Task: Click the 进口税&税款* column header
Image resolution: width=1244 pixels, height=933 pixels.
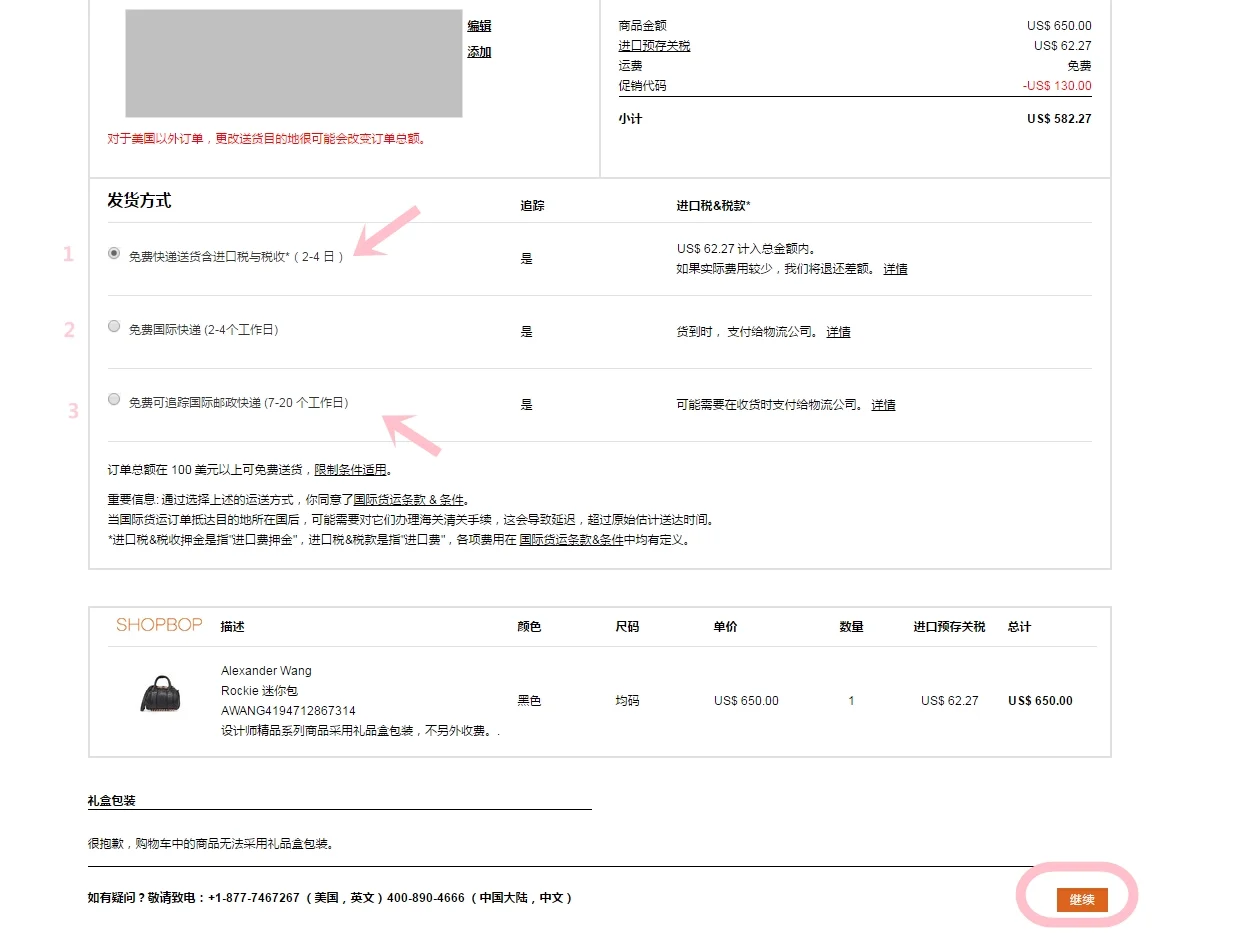Action: click(x=713, y=206)
